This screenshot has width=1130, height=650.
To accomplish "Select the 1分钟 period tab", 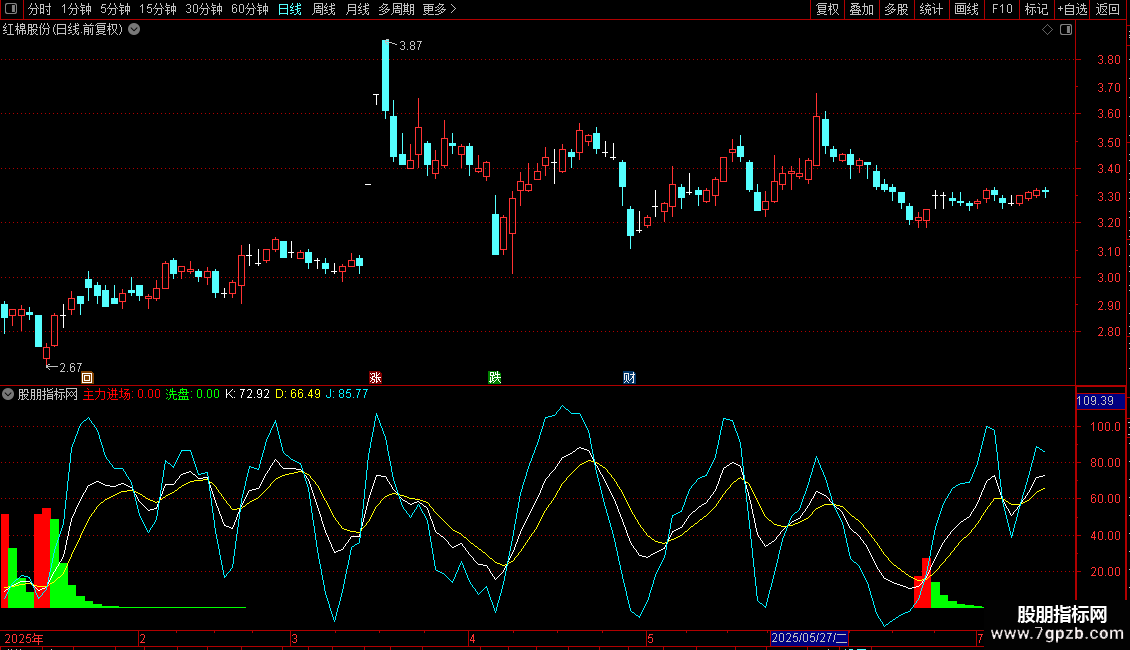I will 76,9.
